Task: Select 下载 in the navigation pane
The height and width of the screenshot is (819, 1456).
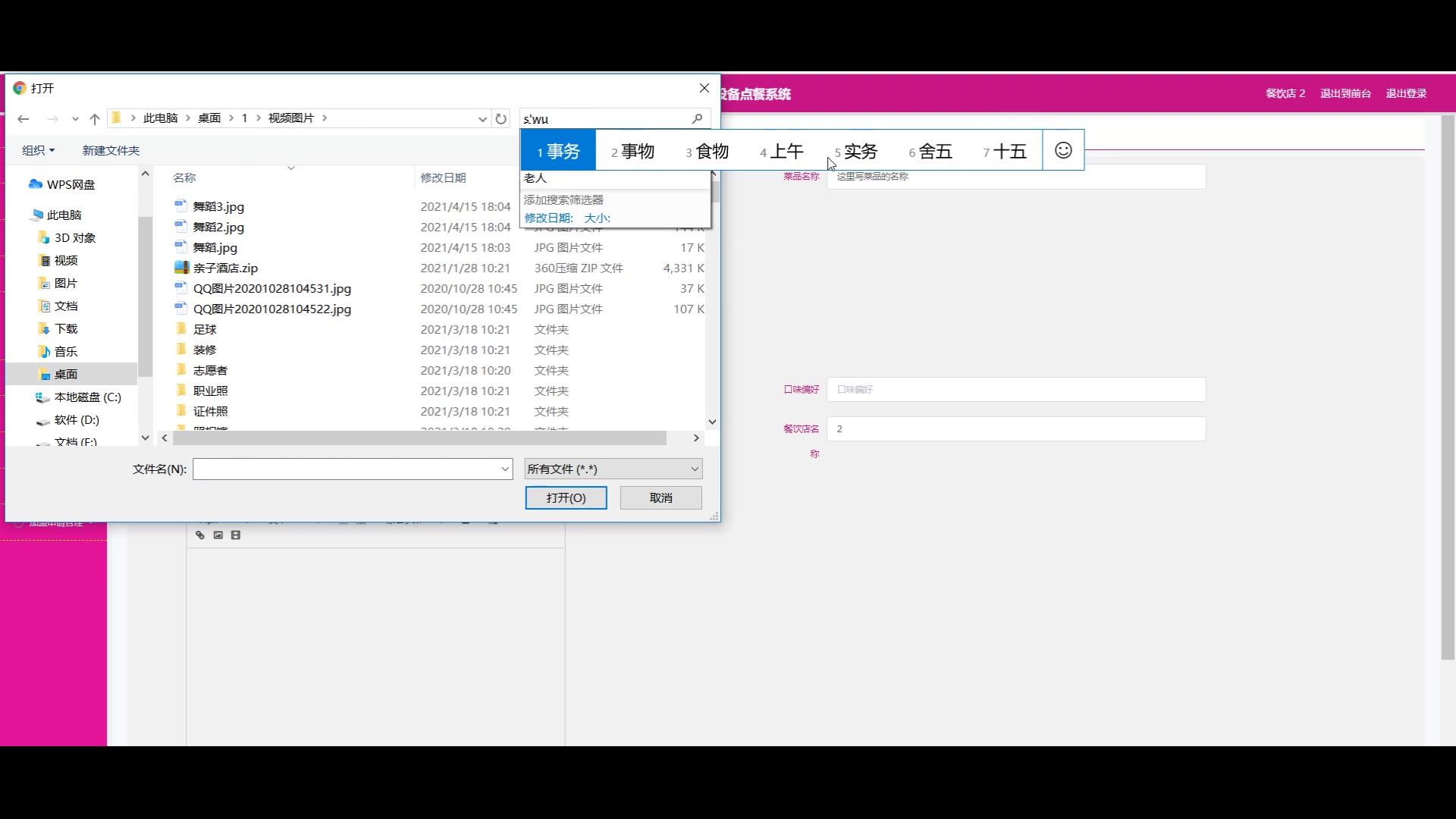Action: [x=66, y=329]
